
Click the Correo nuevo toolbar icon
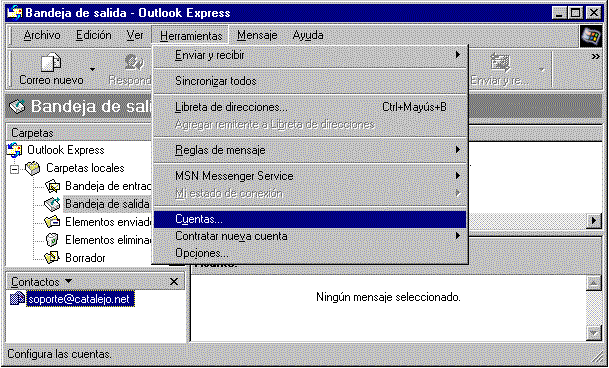coord(52,63)
